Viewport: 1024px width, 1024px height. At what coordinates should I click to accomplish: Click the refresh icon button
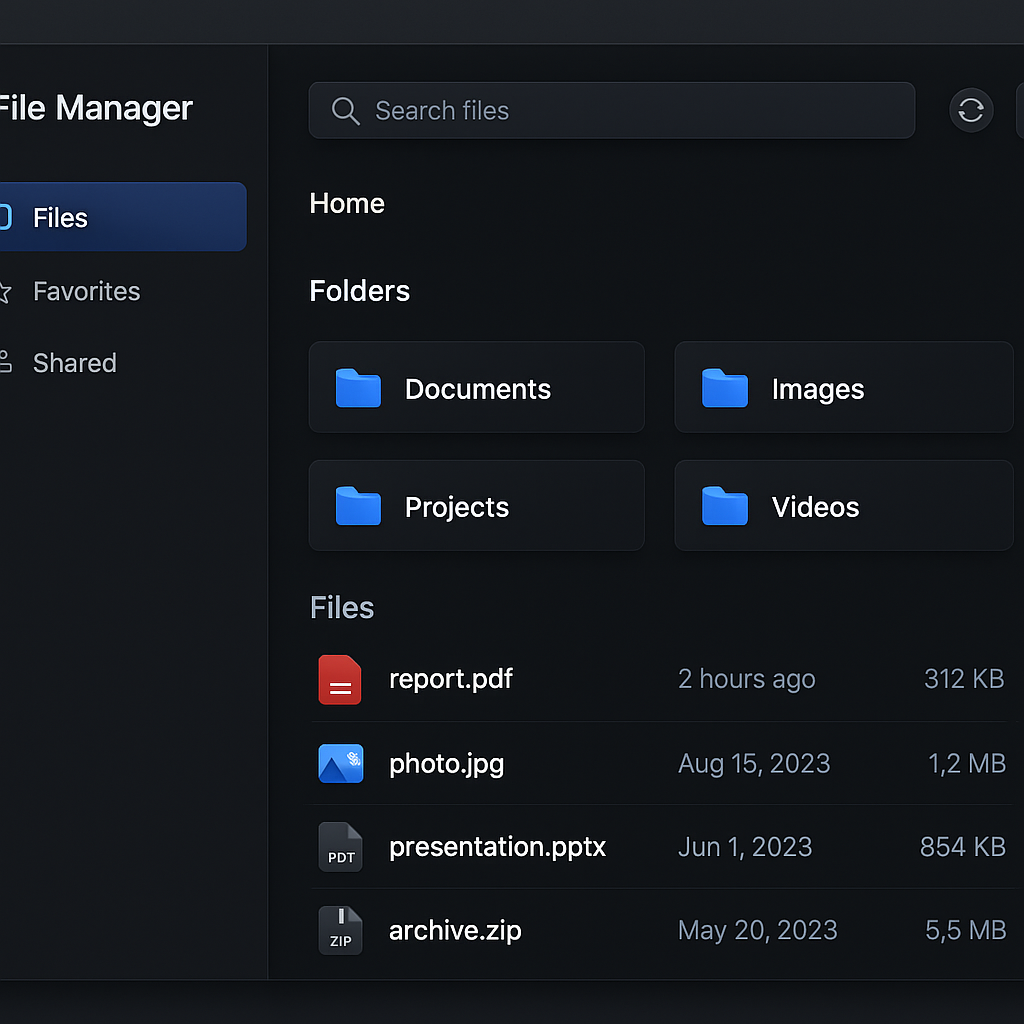(x=971, y=110)
